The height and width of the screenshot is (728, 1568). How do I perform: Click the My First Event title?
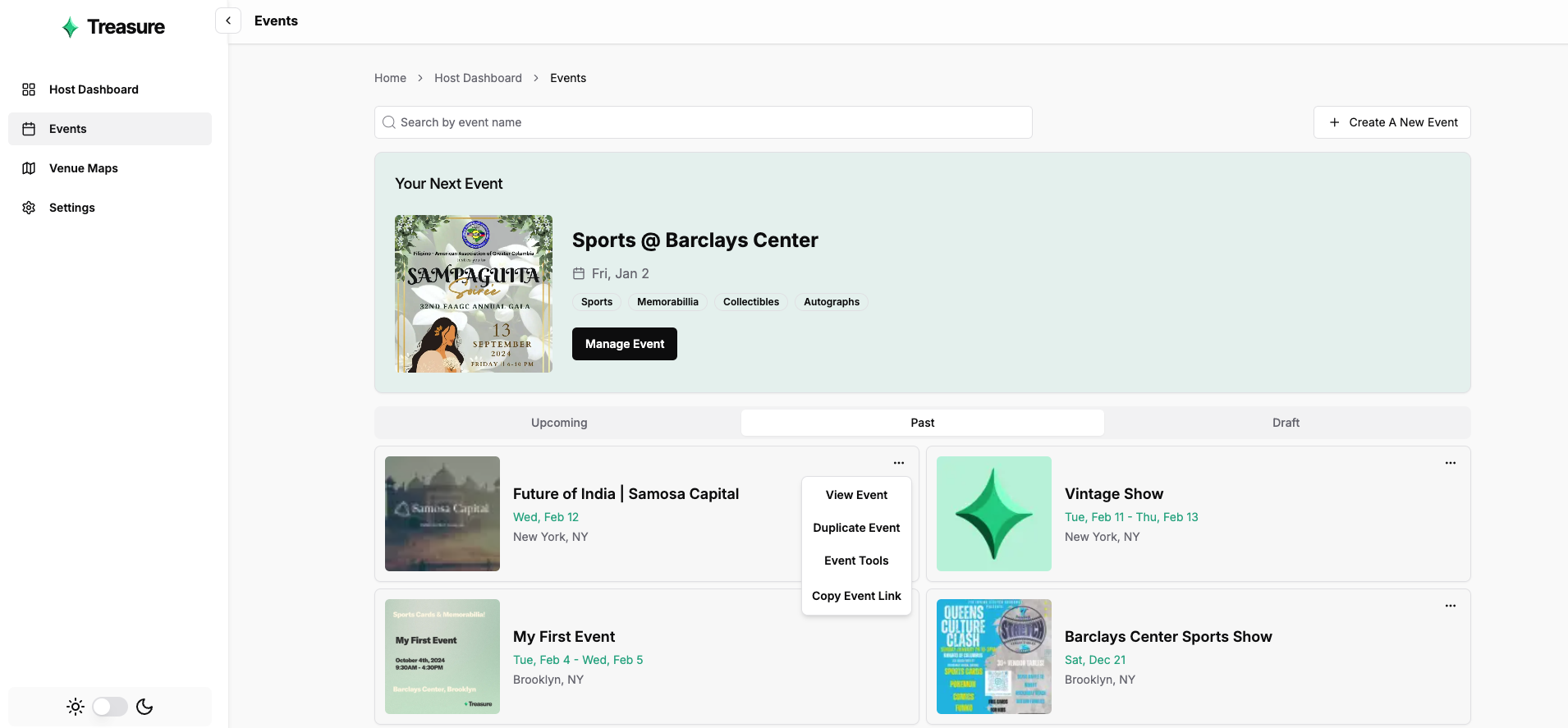[x=564, y=637]
